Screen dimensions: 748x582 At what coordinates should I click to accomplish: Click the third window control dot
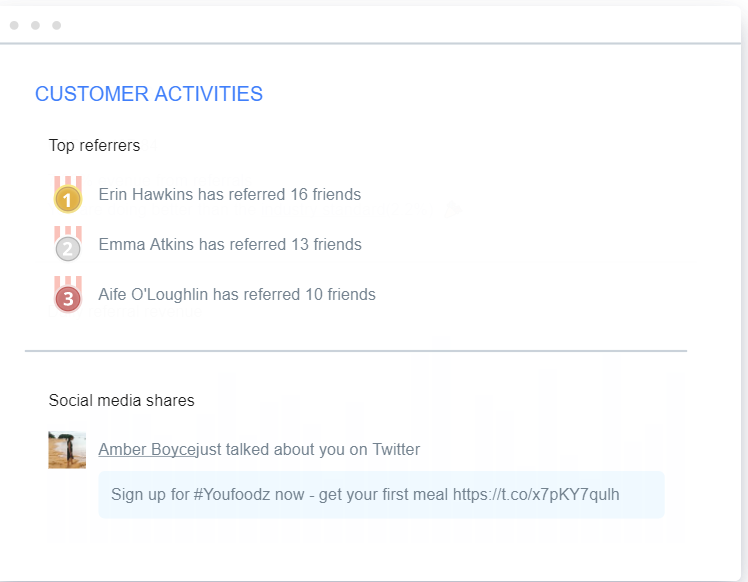[56, 25]
